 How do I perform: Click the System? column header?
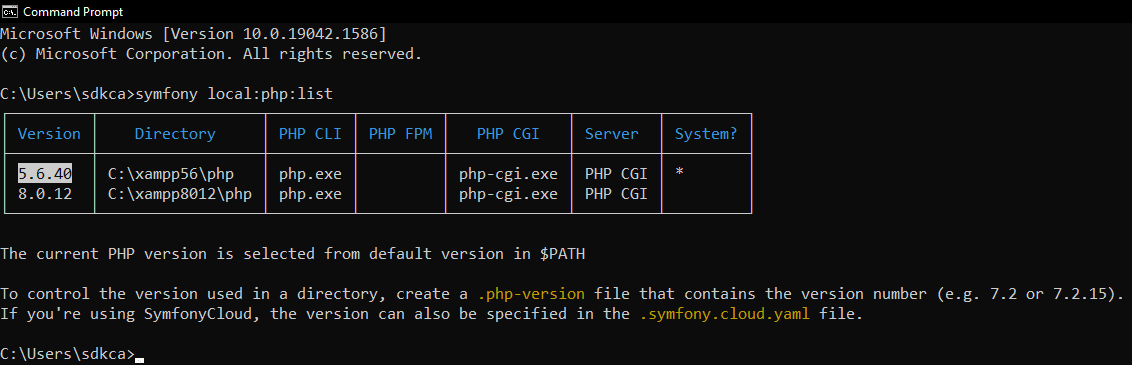click(706, 133)
